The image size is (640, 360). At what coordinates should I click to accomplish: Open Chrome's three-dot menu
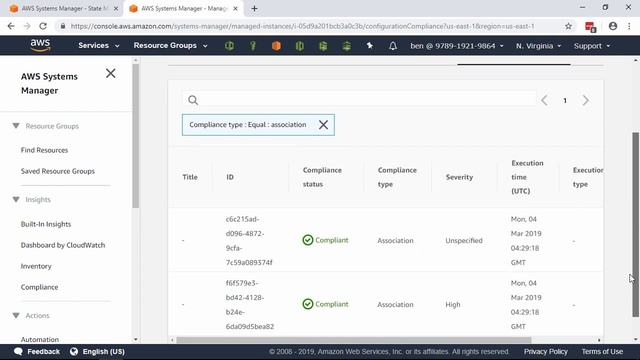[629, 26]
